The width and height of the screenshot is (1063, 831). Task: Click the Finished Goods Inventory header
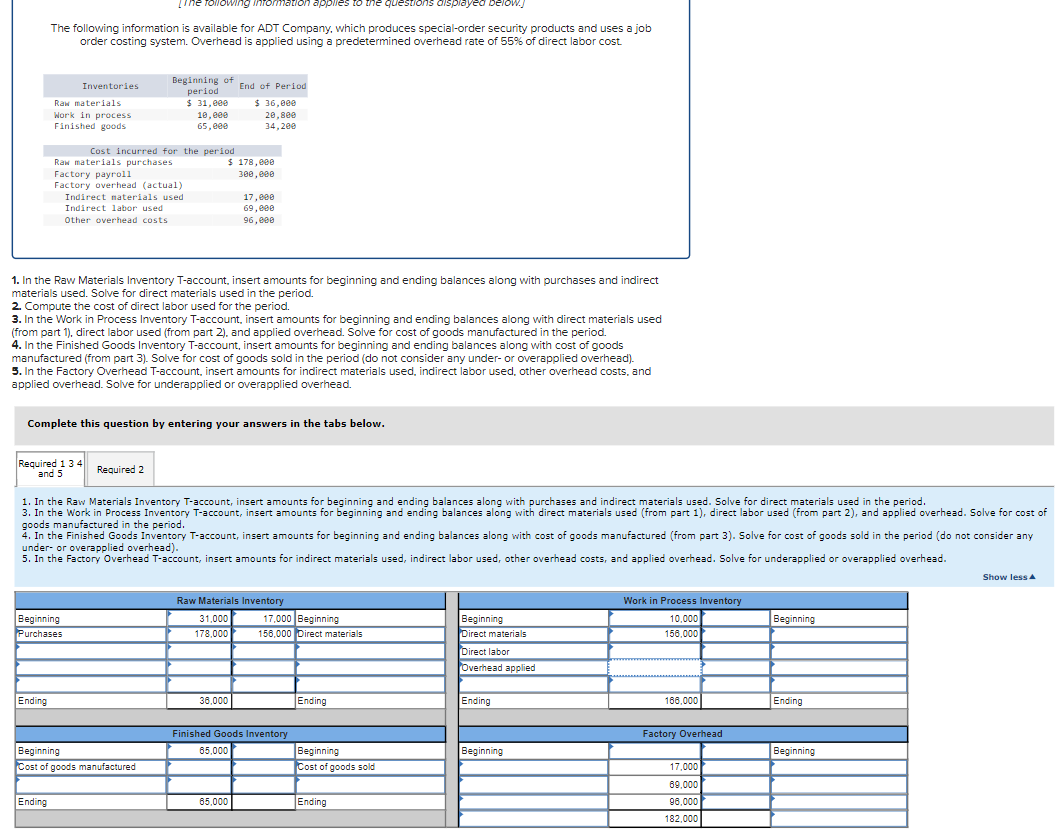coord(230,734)
